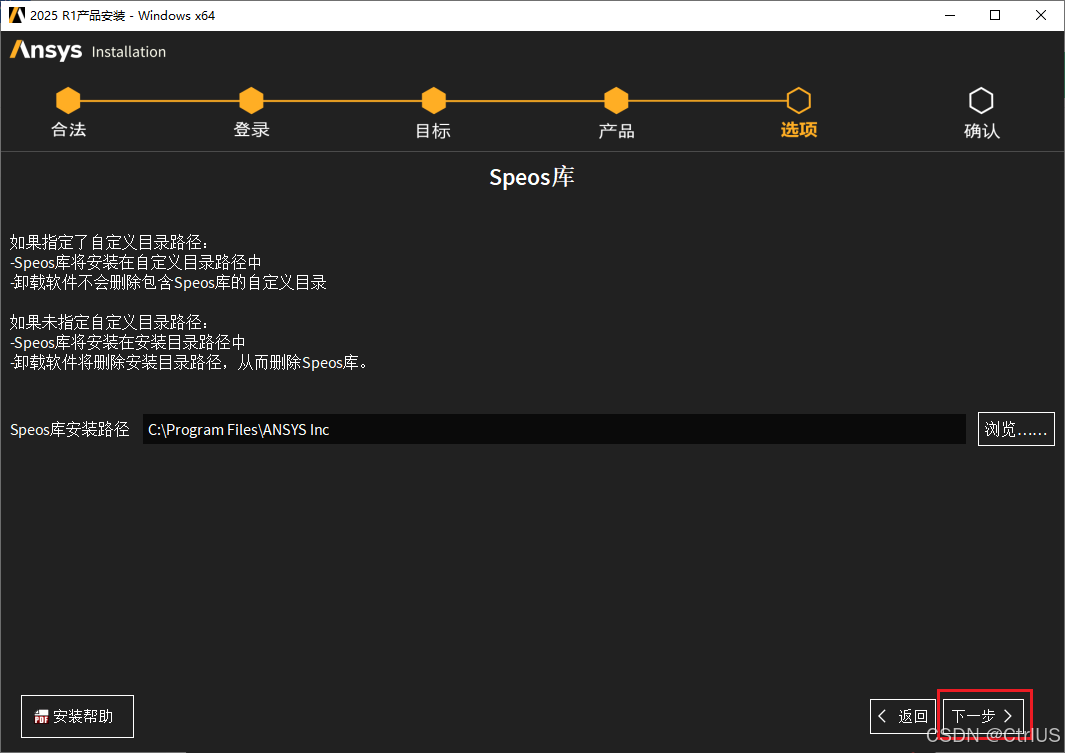Click the 选项 step hexagon icon

[x=799, y=100]
